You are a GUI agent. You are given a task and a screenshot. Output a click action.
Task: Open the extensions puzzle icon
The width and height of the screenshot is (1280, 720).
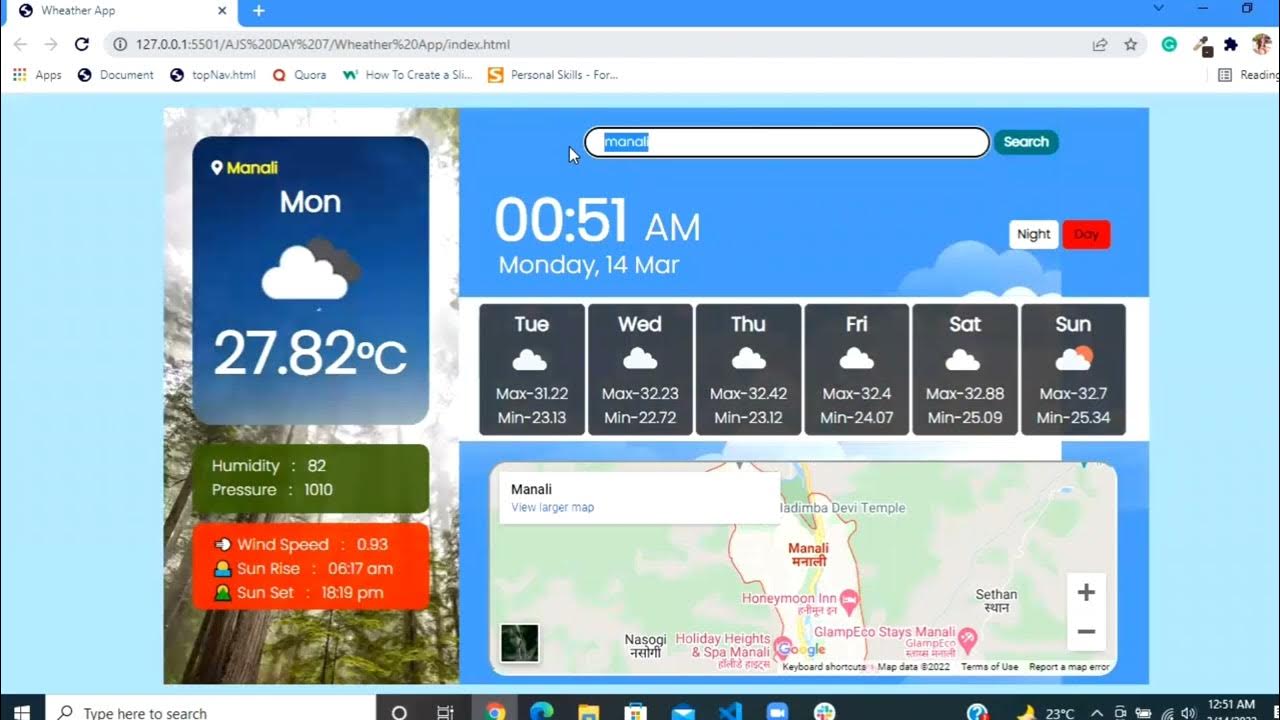tap(1231, 44)
